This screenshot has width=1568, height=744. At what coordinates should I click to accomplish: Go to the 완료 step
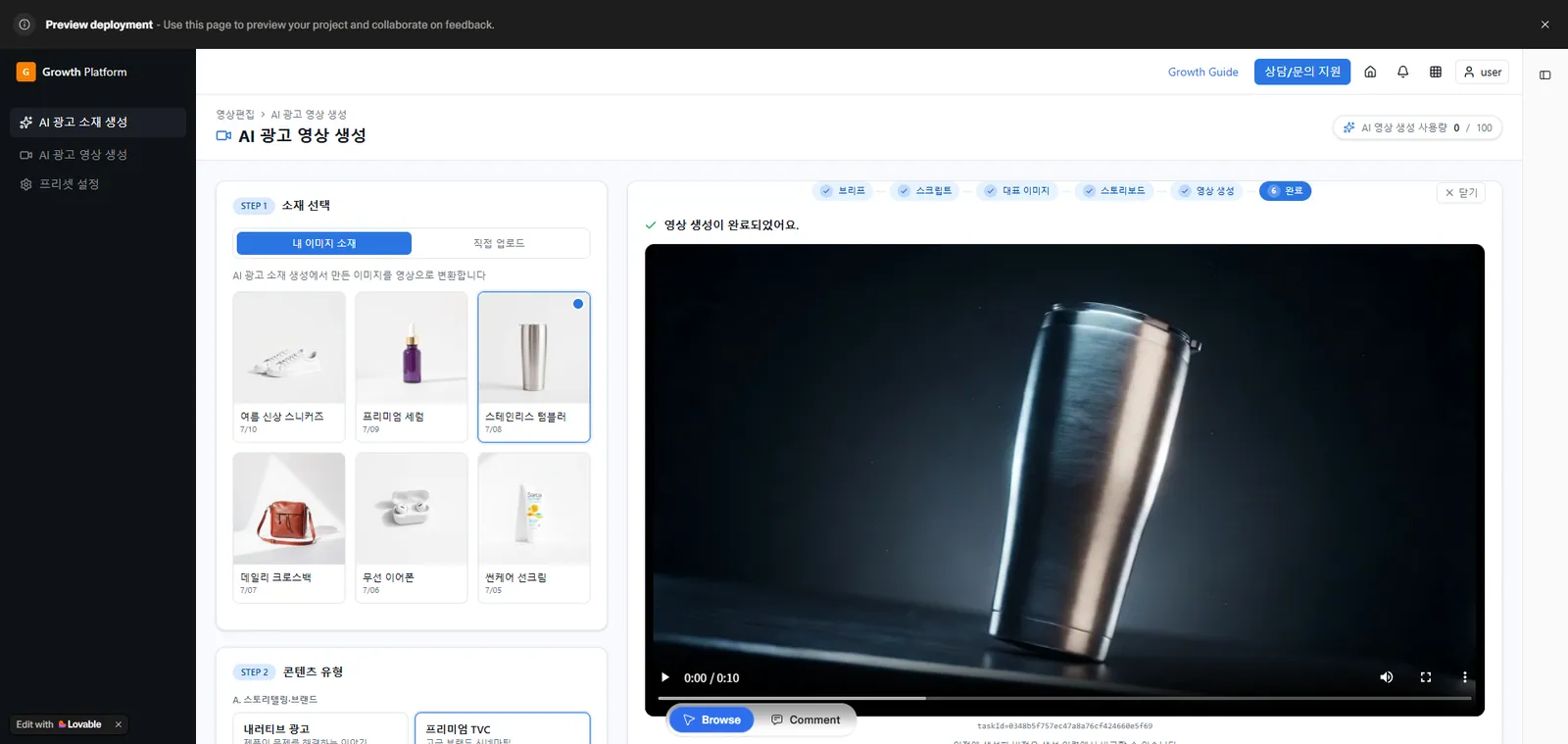[1285, 191]
